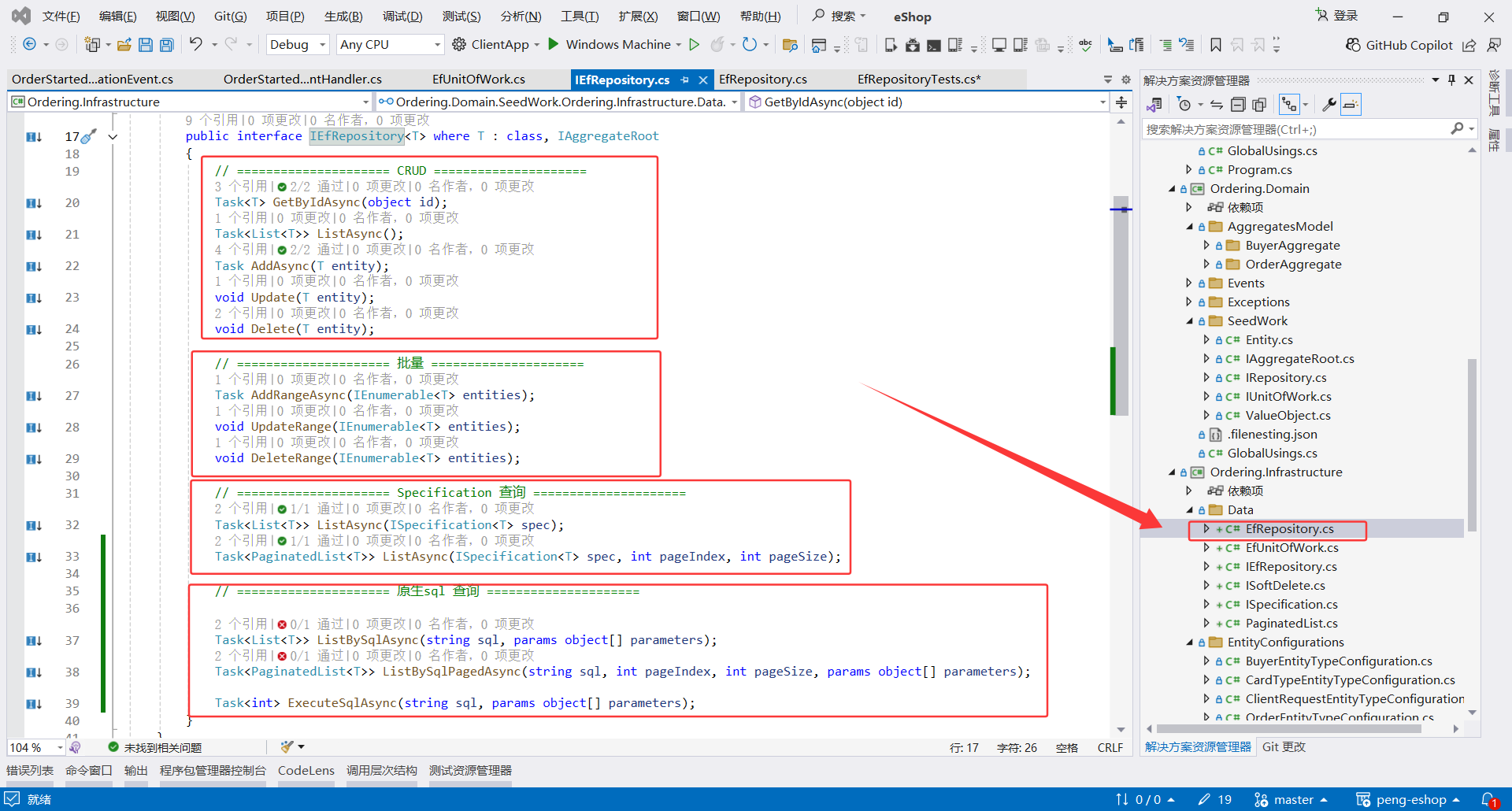Click the circular Restart arrow icon
Image resolution: width=1512 pixels, height=811 pixels.
[750, 45]
